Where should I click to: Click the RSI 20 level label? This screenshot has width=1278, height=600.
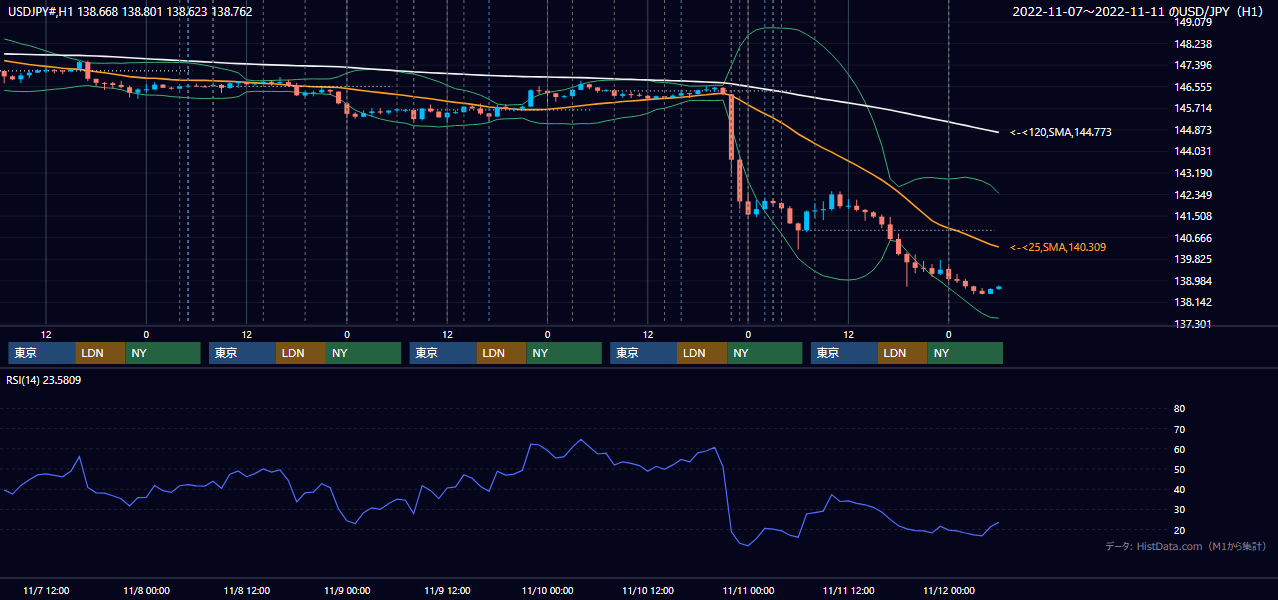[x=1179, y=530]
